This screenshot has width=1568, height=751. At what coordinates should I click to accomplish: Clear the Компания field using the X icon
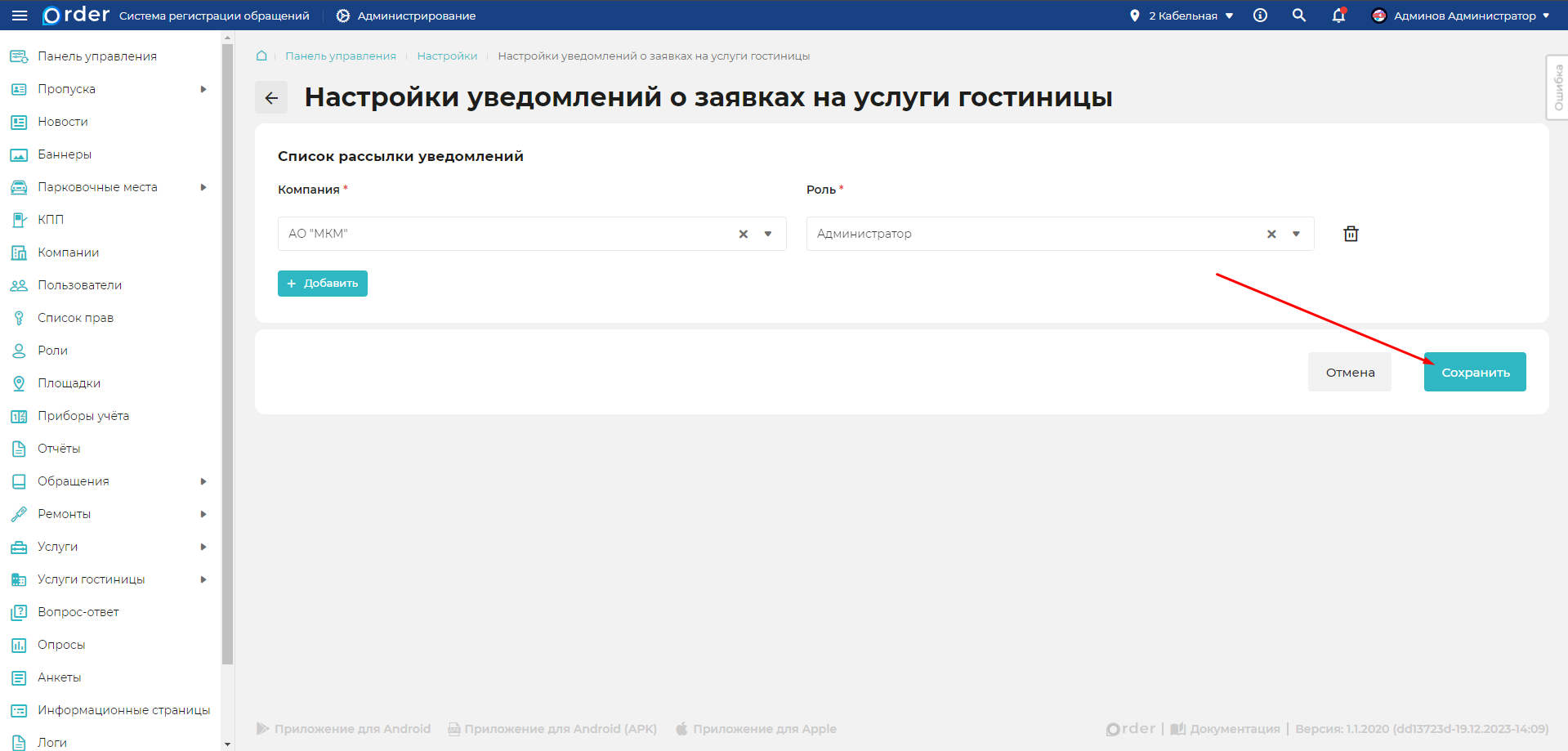click(743, 234)
